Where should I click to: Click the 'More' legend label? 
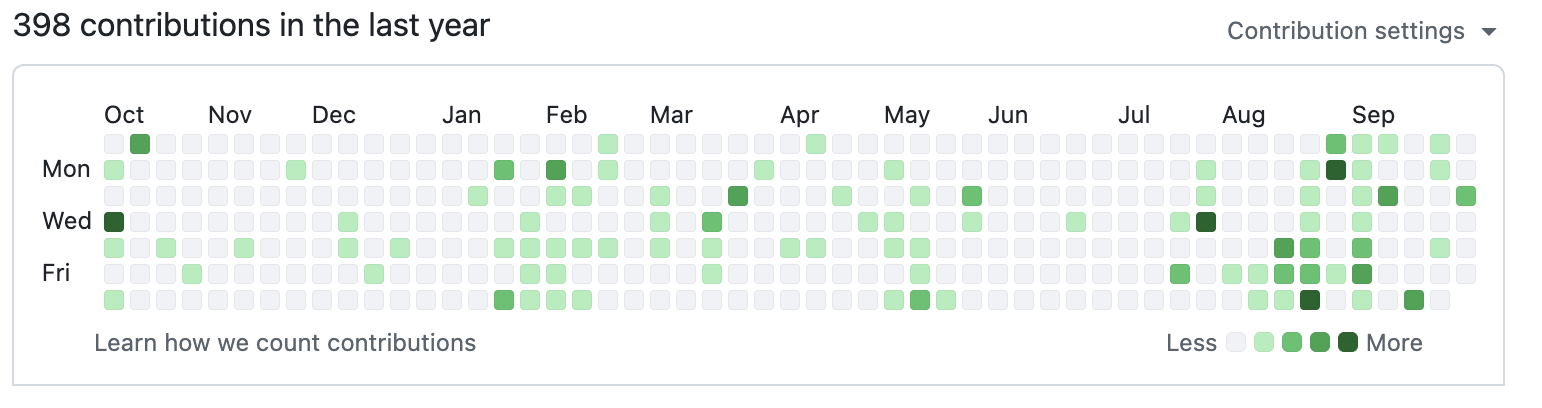(x=1394, y=343)
